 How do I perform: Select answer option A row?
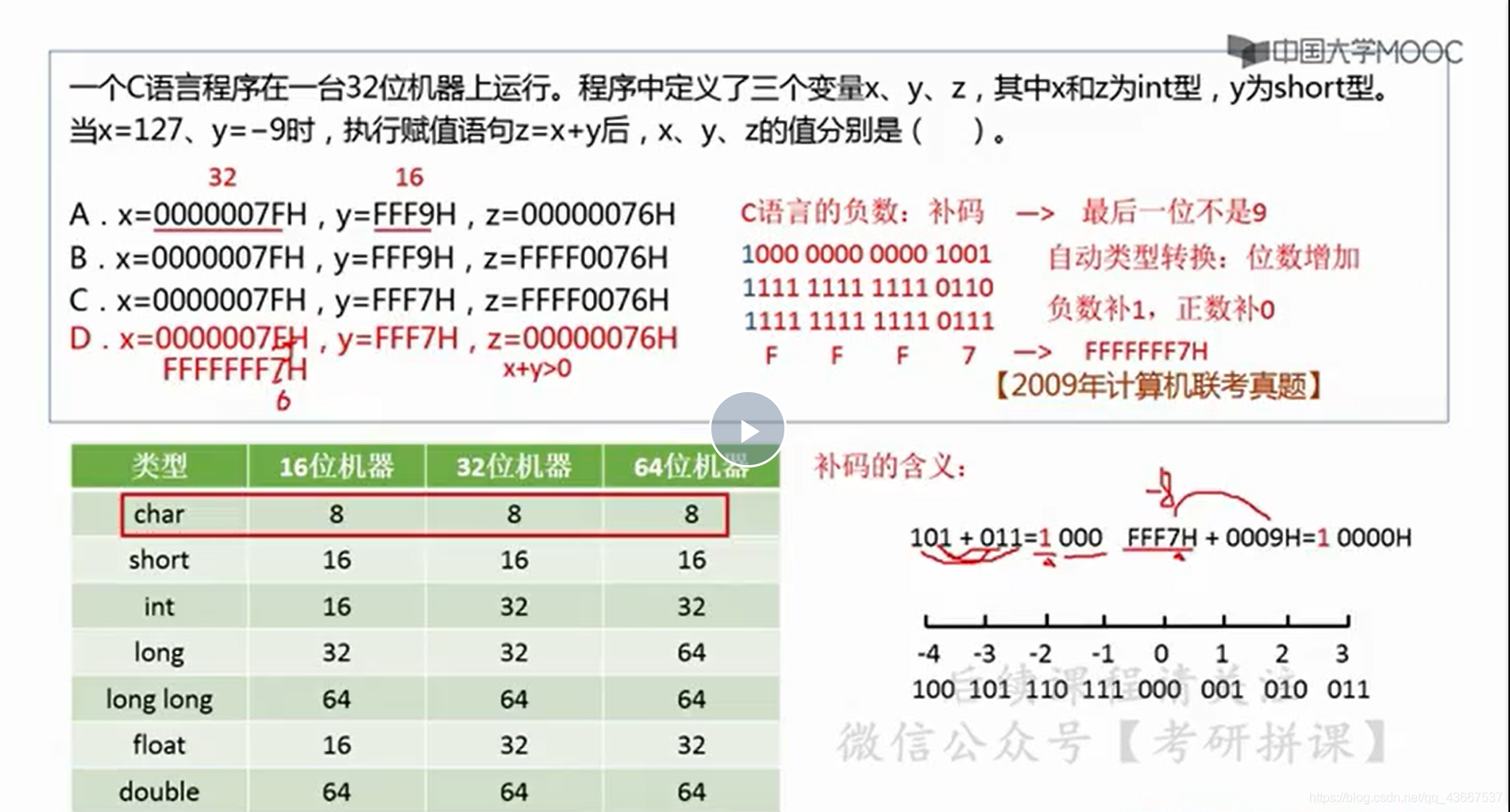coord(372,214)
